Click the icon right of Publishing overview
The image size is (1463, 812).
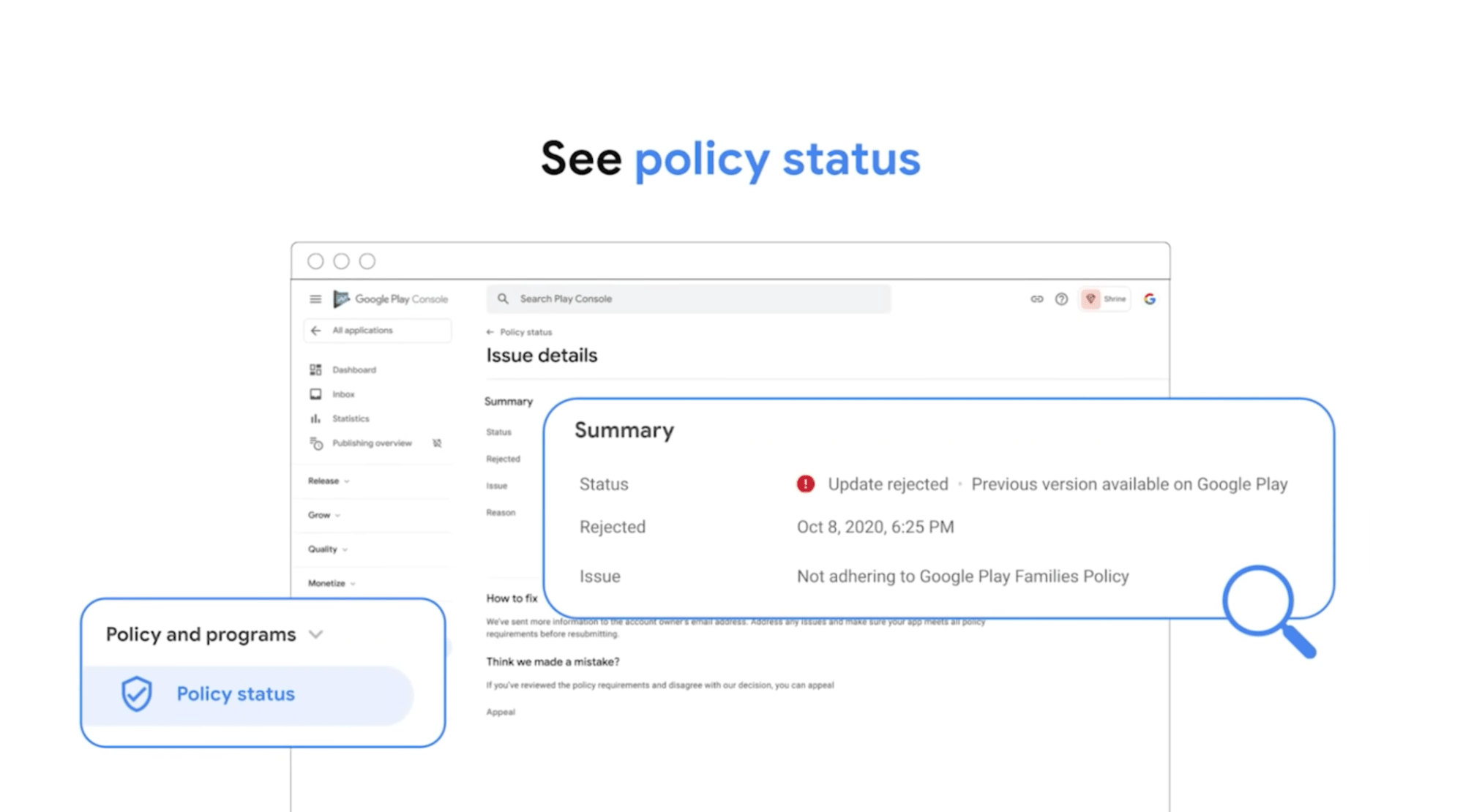coord(437,443)
